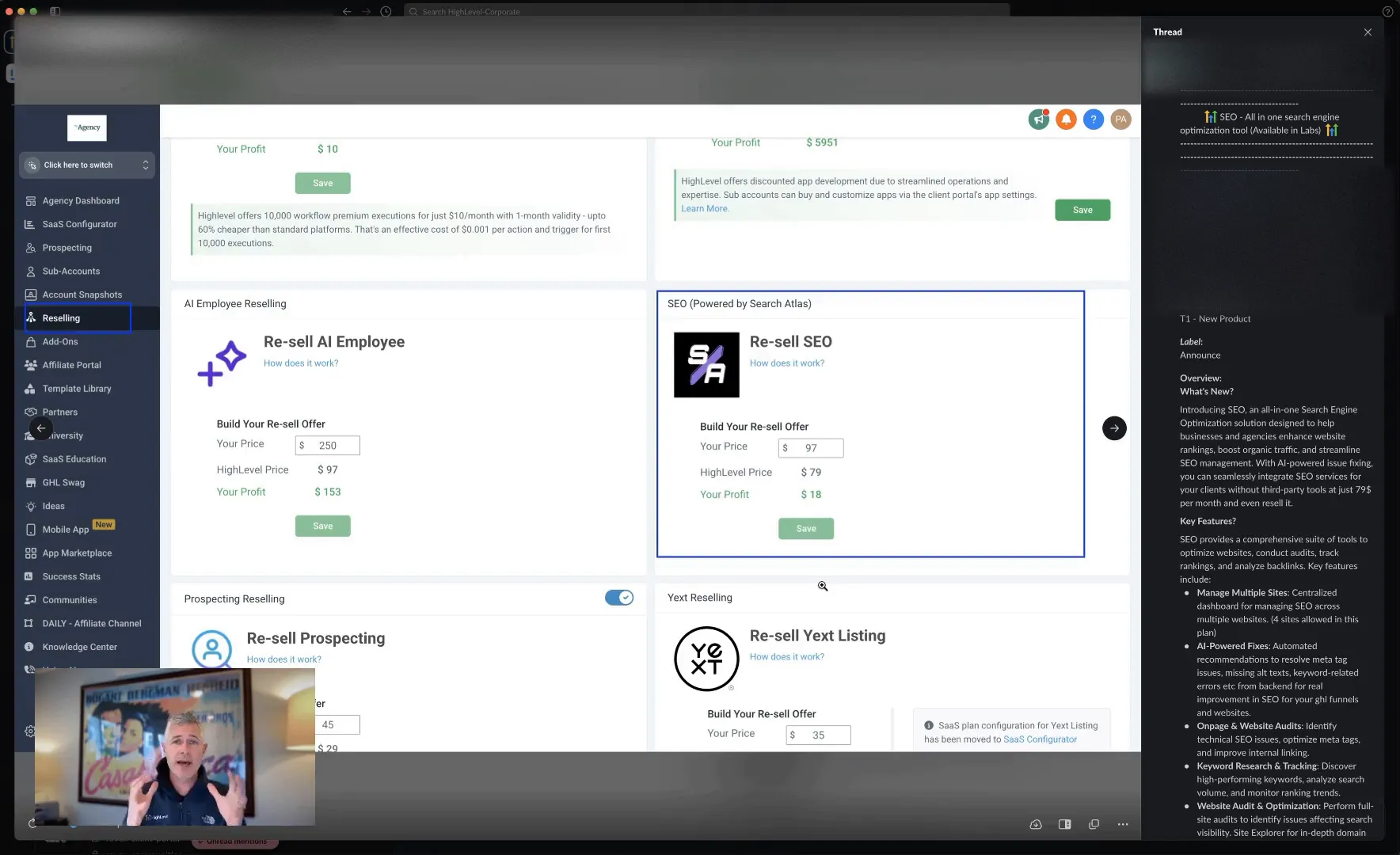Image resolution: width=1400 pixels, height=855 pixels.
Task: Collapse the sidebar using the arrow
Action: click(41, 427)
